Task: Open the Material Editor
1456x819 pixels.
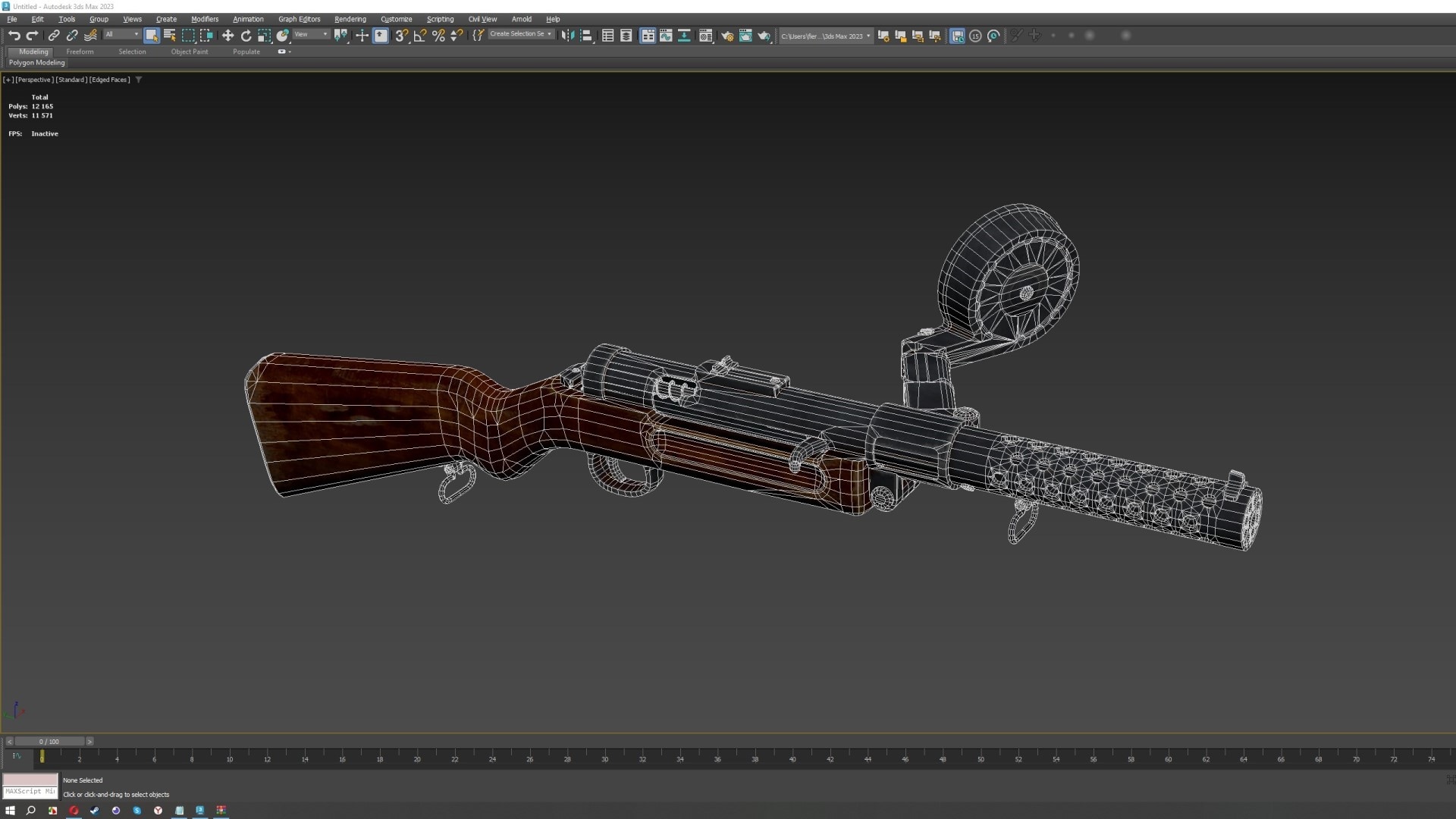Action: [x=705, y=36]
